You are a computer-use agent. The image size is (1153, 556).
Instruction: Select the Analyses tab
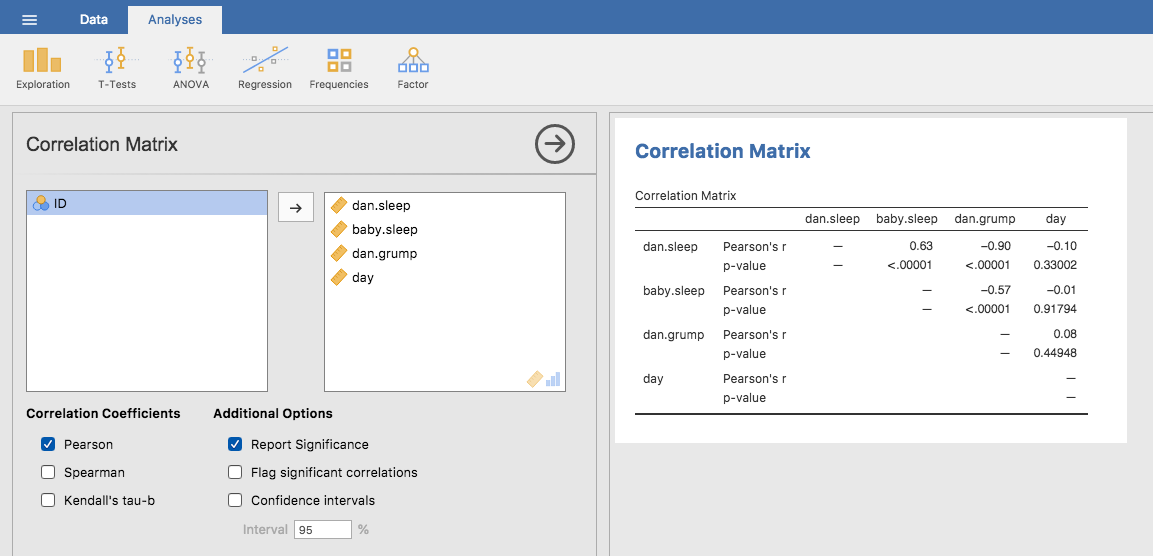175,20
